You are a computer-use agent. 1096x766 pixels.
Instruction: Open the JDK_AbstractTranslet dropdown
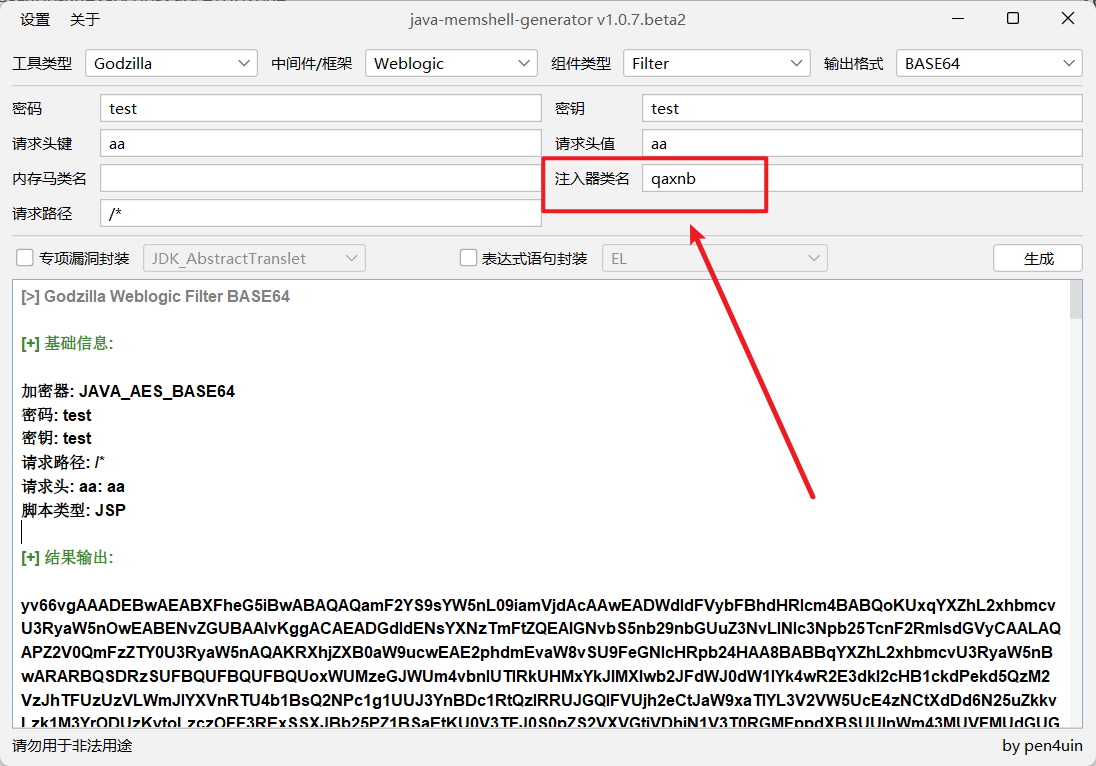click(254, 259)
